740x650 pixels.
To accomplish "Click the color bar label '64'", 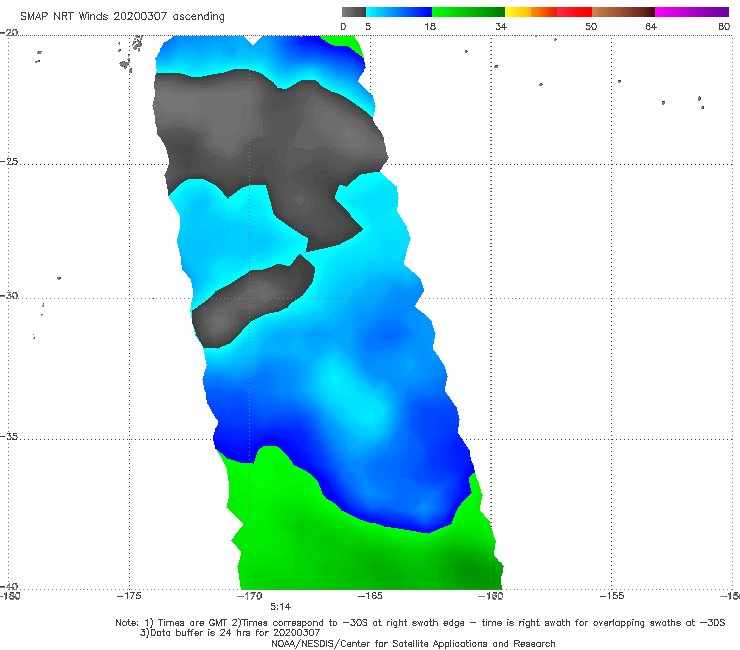I will (651, 27).
